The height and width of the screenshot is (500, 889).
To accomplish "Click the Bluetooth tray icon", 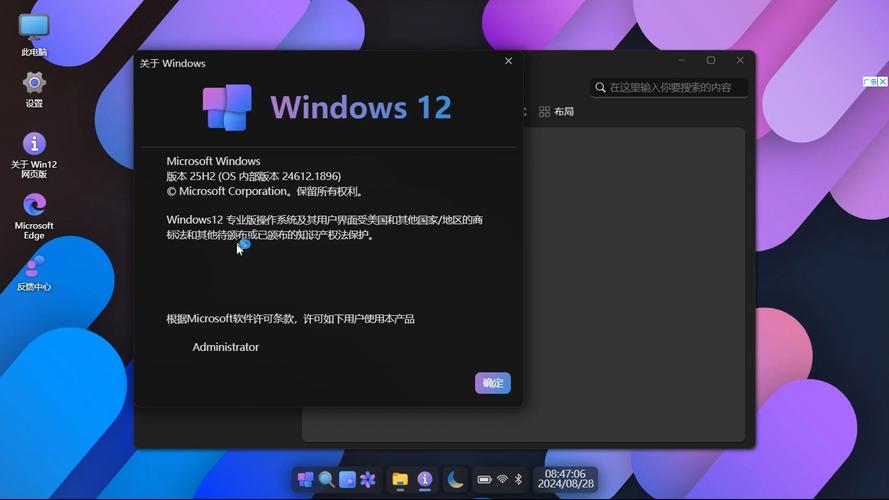I will coord(518,480).
